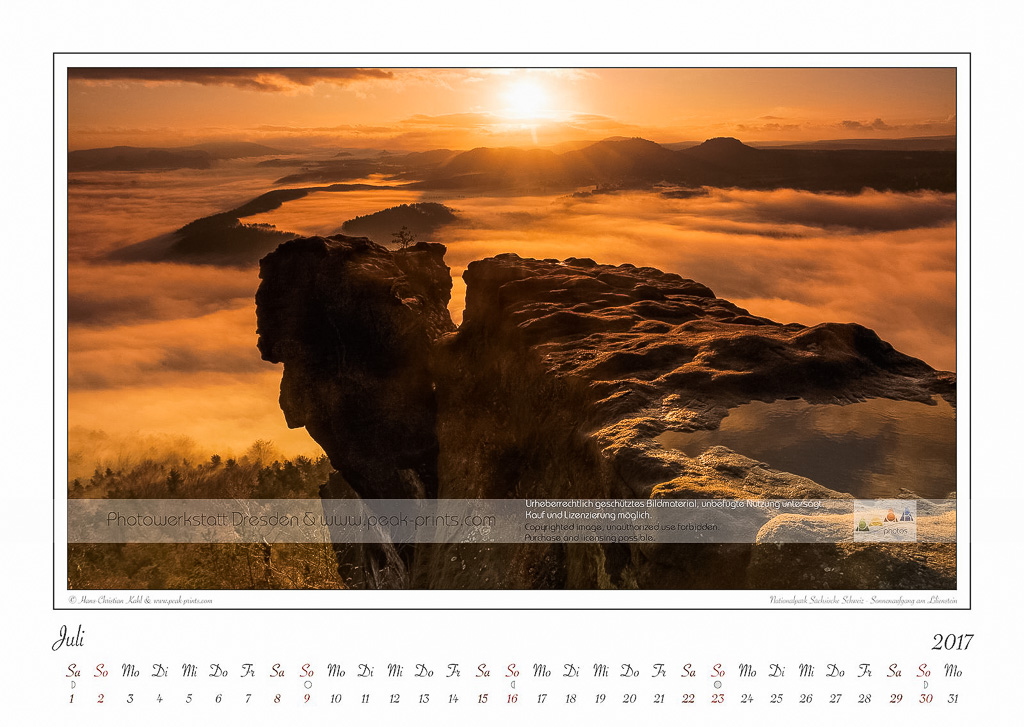
Task: Select day 19 in the calendar row
Action: [x=600, y=698]
